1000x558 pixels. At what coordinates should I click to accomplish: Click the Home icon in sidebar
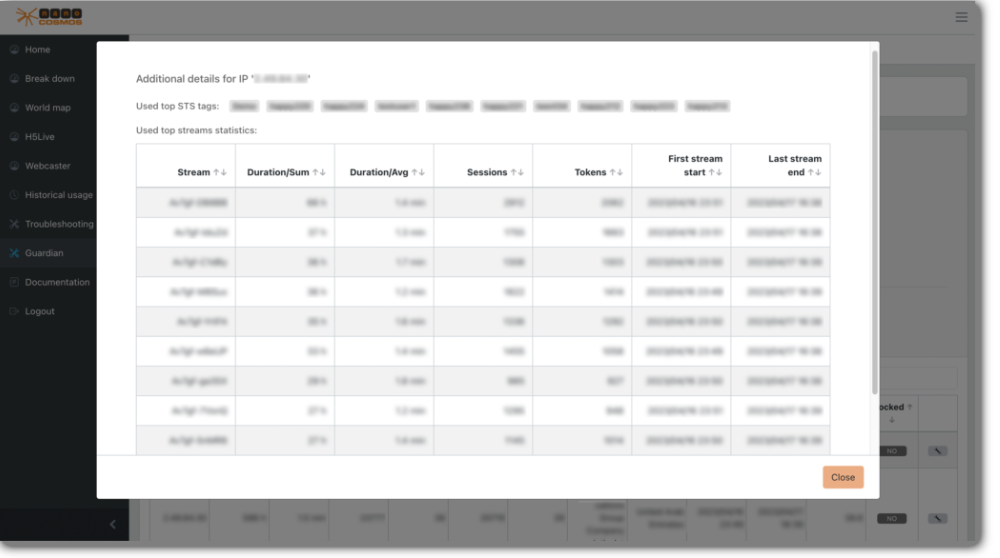tap(14, 50)
